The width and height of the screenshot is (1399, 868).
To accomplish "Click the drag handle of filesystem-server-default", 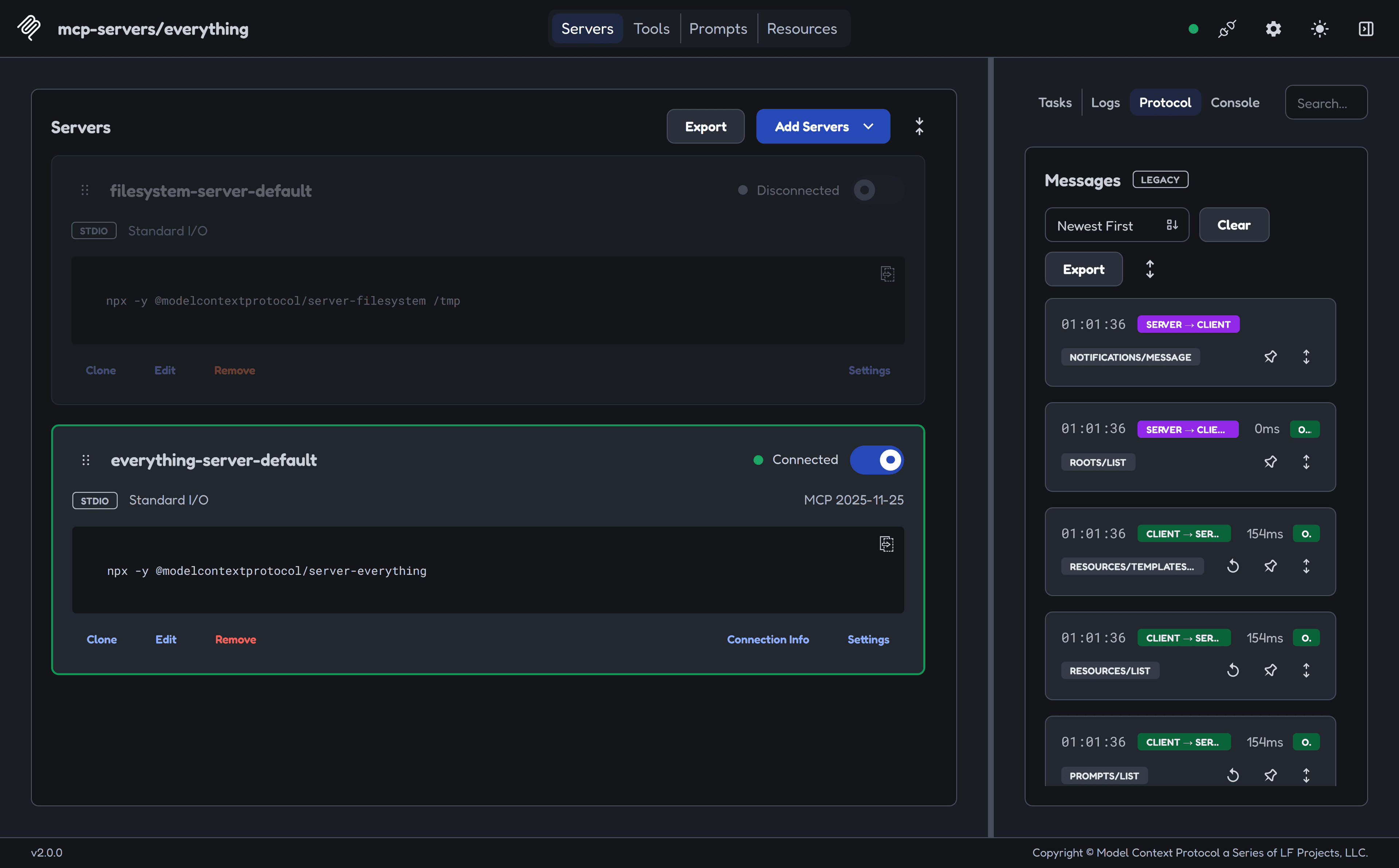I will pos(85,190).
